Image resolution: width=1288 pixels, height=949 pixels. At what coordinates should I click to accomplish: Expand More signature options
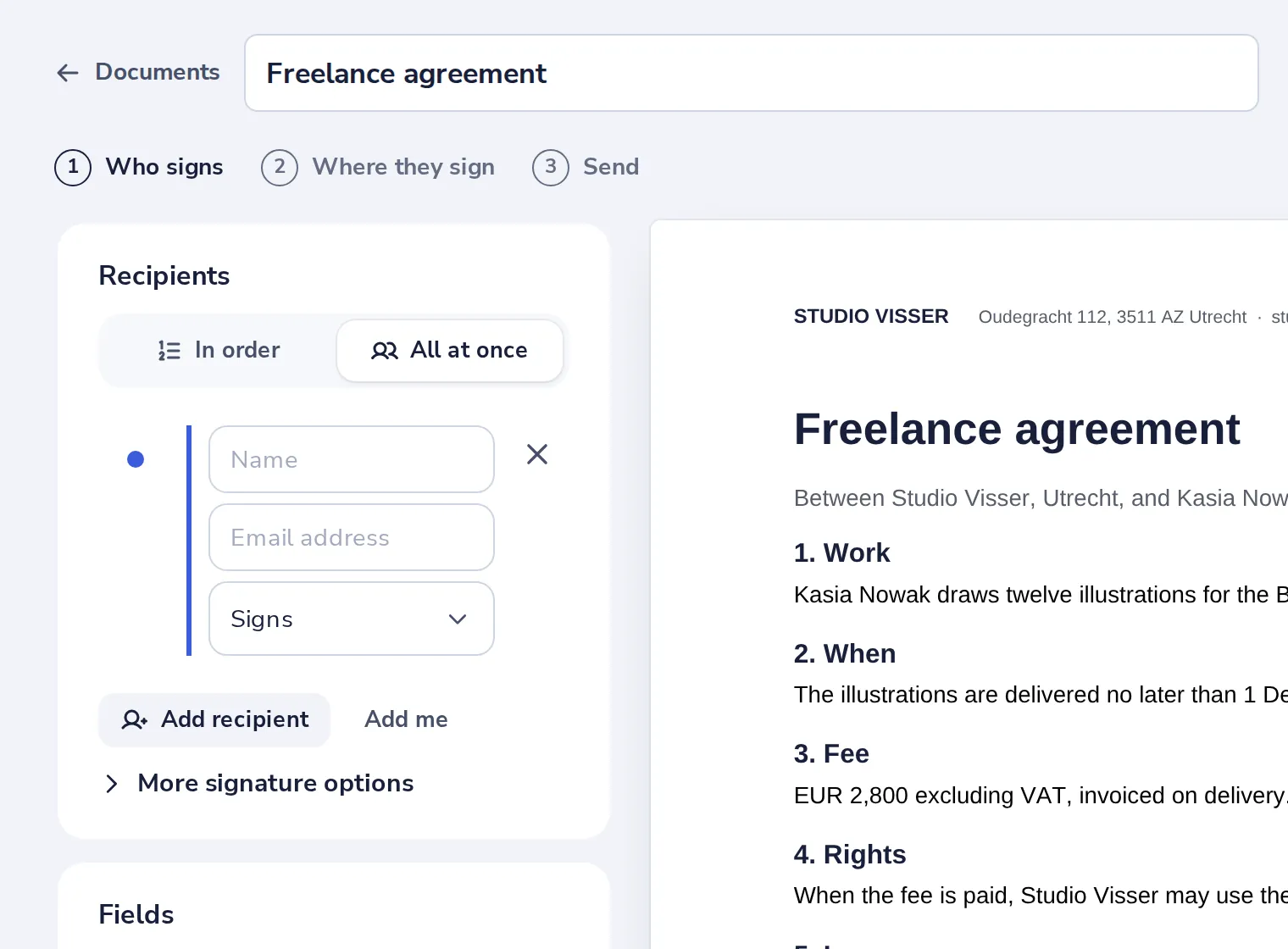pyautogui.click(x=258, y=784)
